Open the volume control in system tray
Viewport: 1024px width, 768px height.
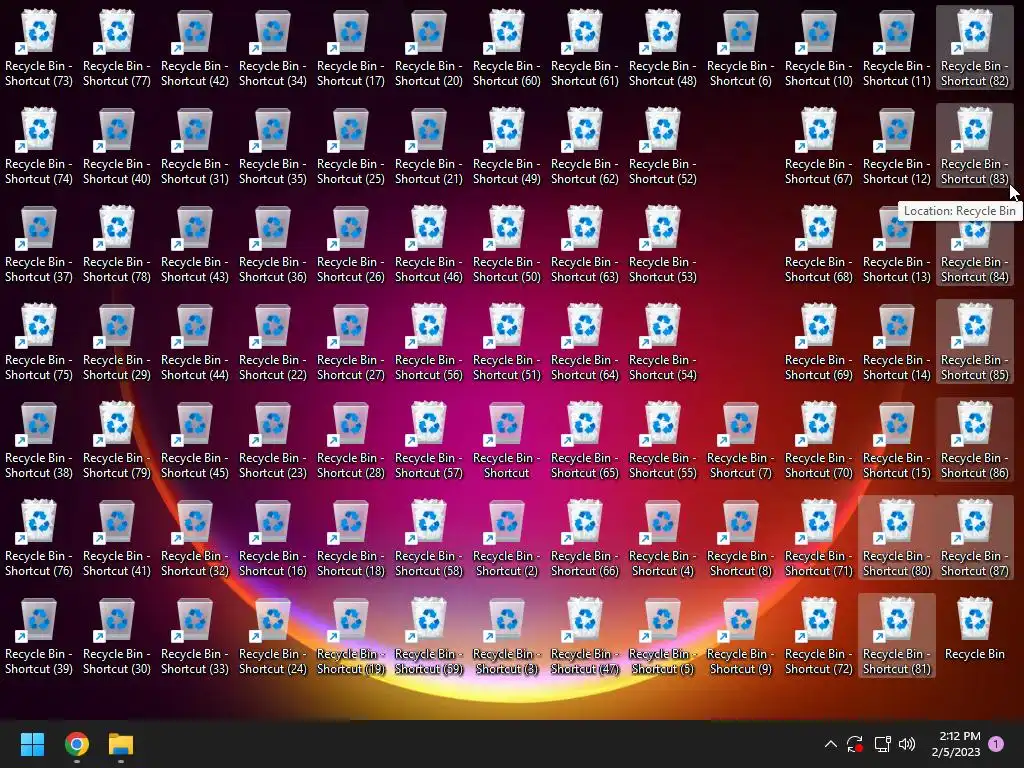pyautogui.click(x=907, y=744)
